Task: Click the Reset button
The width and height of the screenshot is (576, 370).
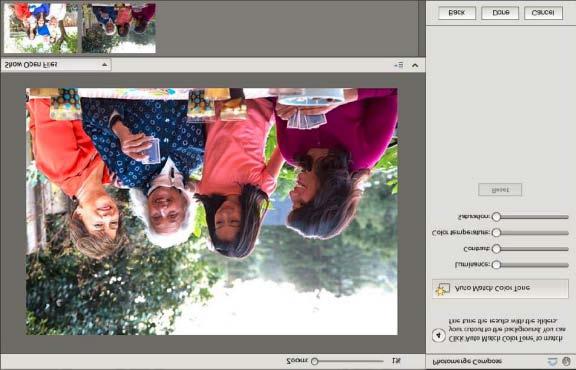Action: pyautogui.click(x=500, y=190)
